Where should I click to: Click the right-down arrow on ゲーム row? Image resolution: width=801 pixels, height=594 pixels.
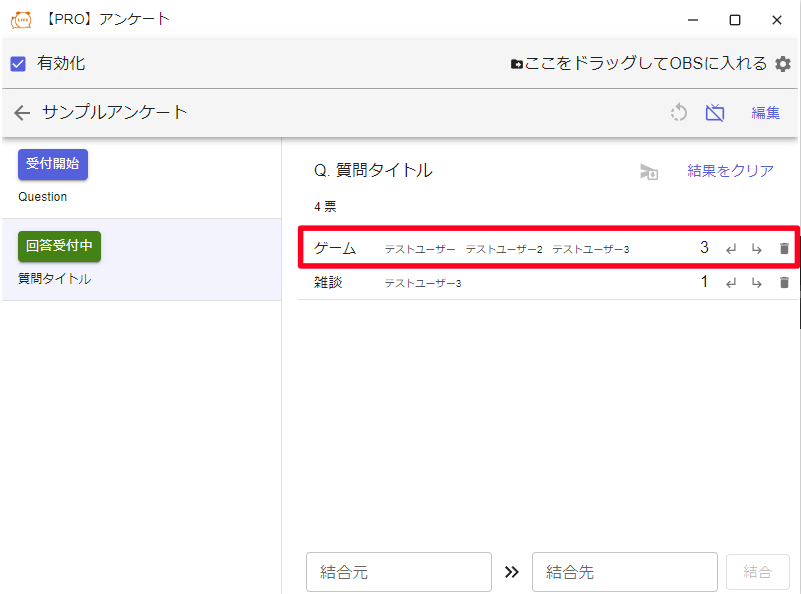click(757, 248)
